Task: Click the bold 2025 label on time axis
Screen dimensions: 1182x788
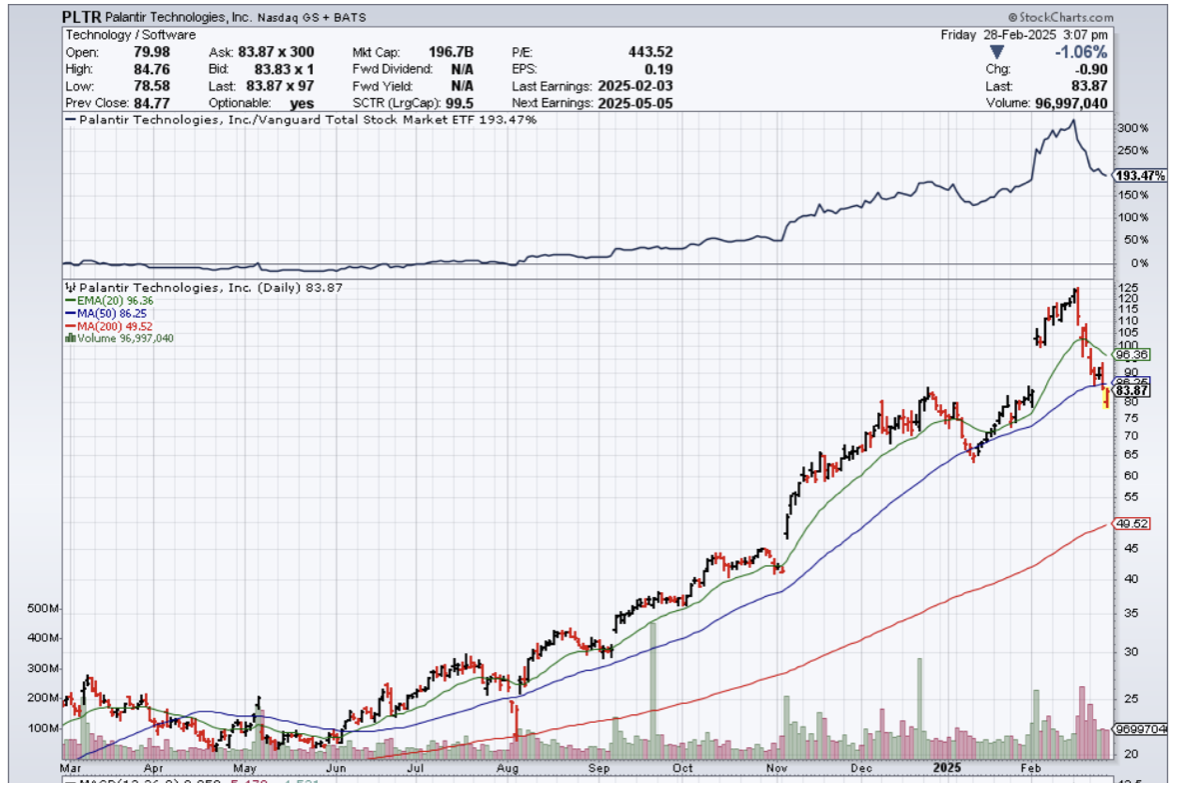Action: (947, 768)
